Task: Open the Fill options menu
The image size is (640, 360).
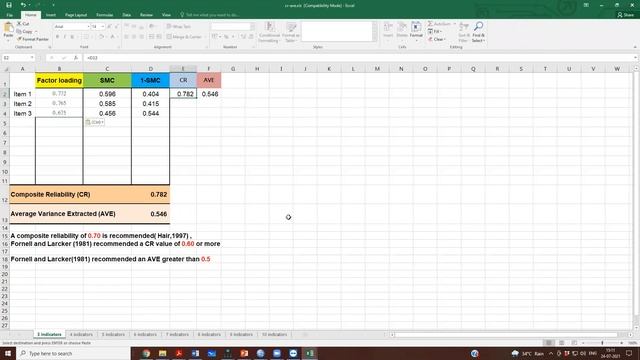Action: (434, 31)
